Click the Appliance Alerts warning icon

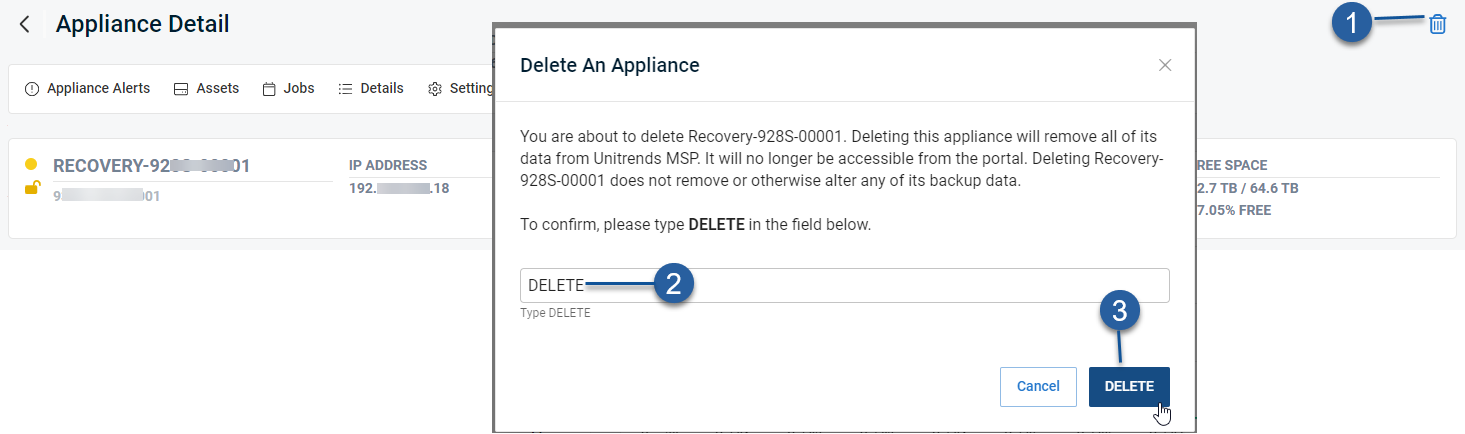click(x=32, y=89)
